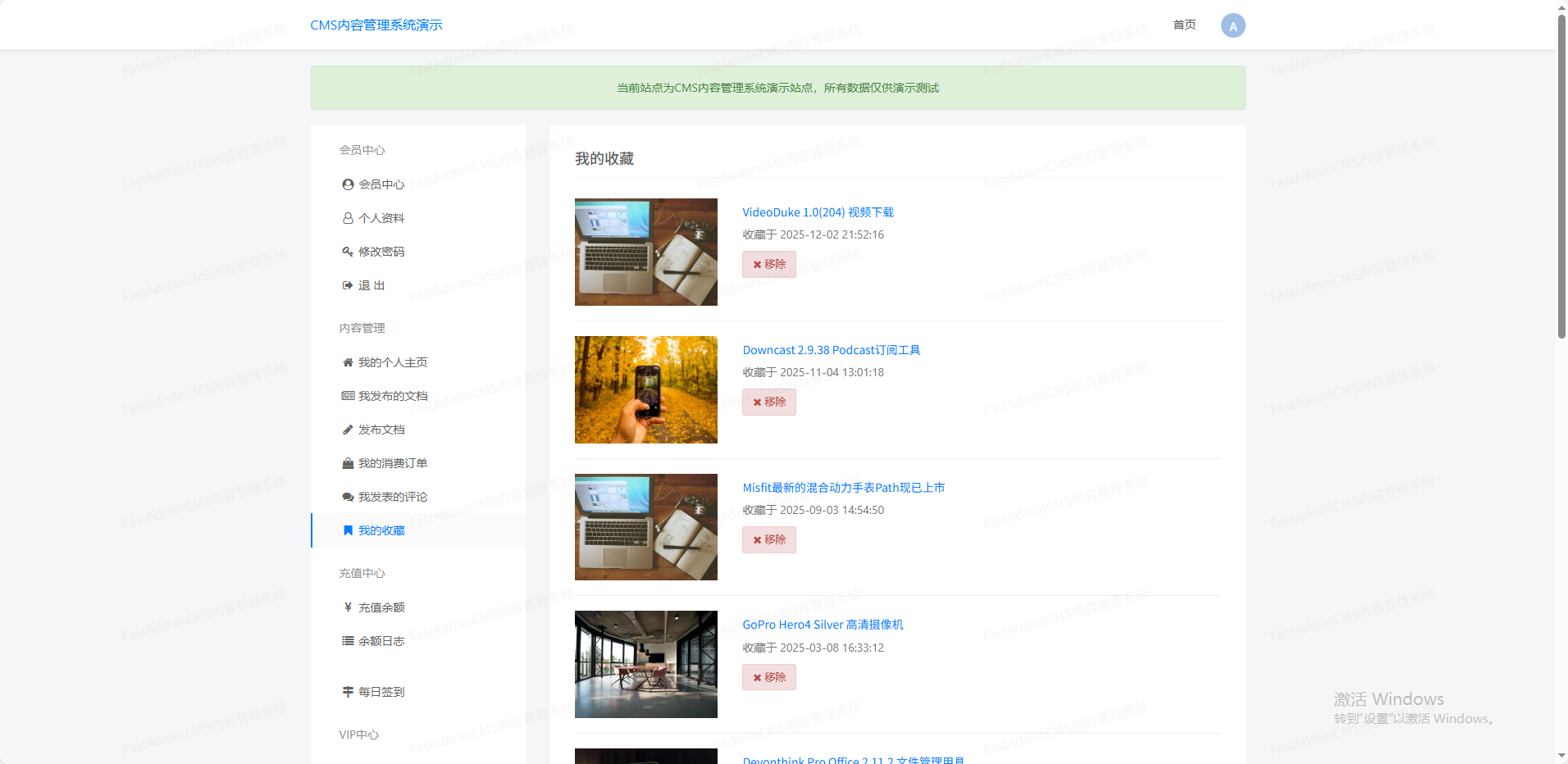The height and width of the screenshot is (764, 1568).
Task: Select 我的收藏 in the sidebar menu
Action: pos(381,530)
